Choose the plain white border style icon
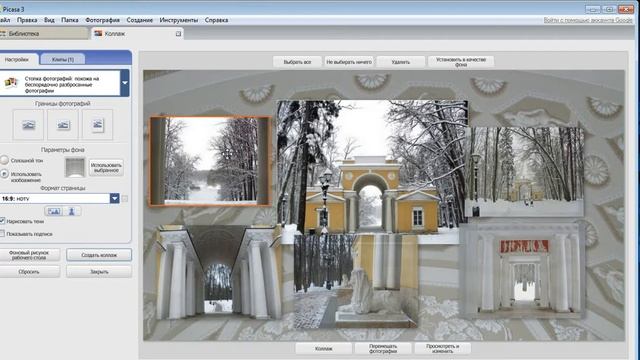The height and width of the screenshot is (360, 640). tap(63, 125)
